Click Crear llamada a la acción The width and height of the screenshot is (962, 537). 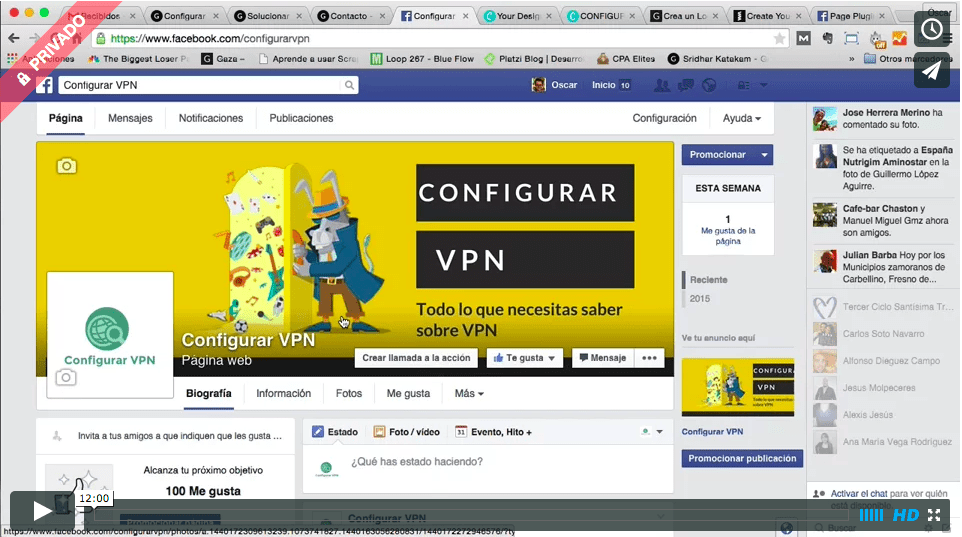416,358
